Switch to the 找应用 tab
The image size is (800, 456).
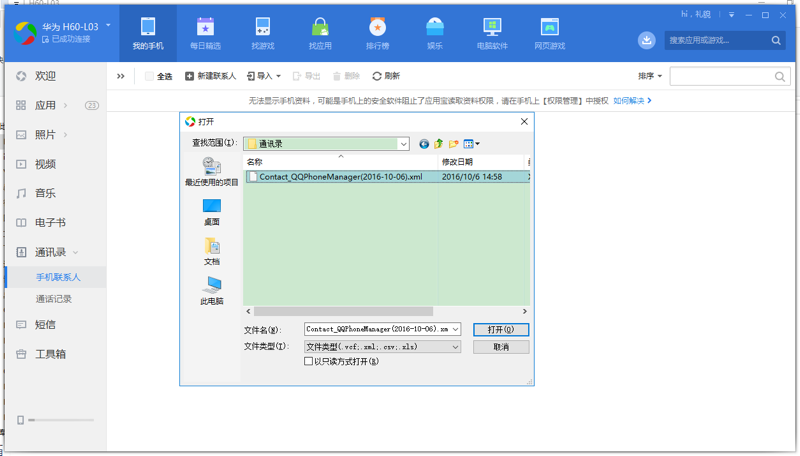320,34
